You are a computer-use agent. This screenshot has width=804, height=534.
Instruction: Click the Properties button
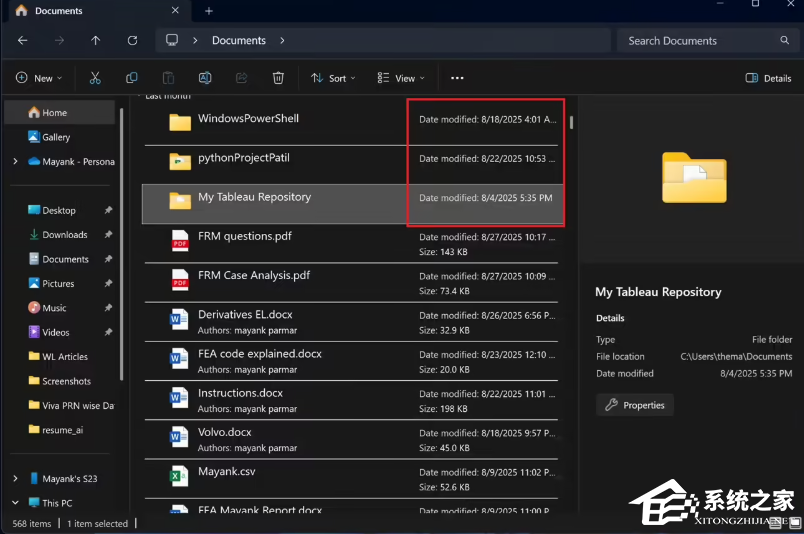[635, 405]
